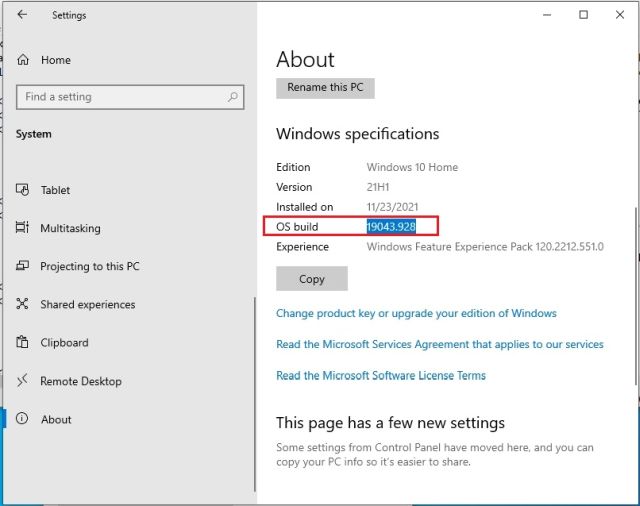Open Microsoft Software License Terms link
This screenshot has height=506, width=640.
pyautogui.click(x=381, y=375)
